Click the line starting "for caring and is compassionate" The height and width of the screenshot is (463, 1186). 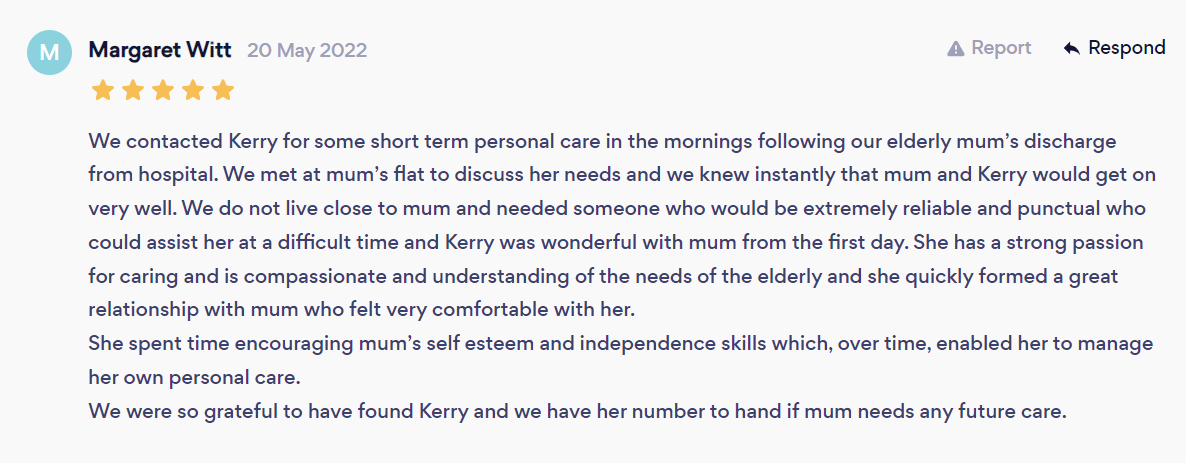pyautogui.click(x=603, y=277)
